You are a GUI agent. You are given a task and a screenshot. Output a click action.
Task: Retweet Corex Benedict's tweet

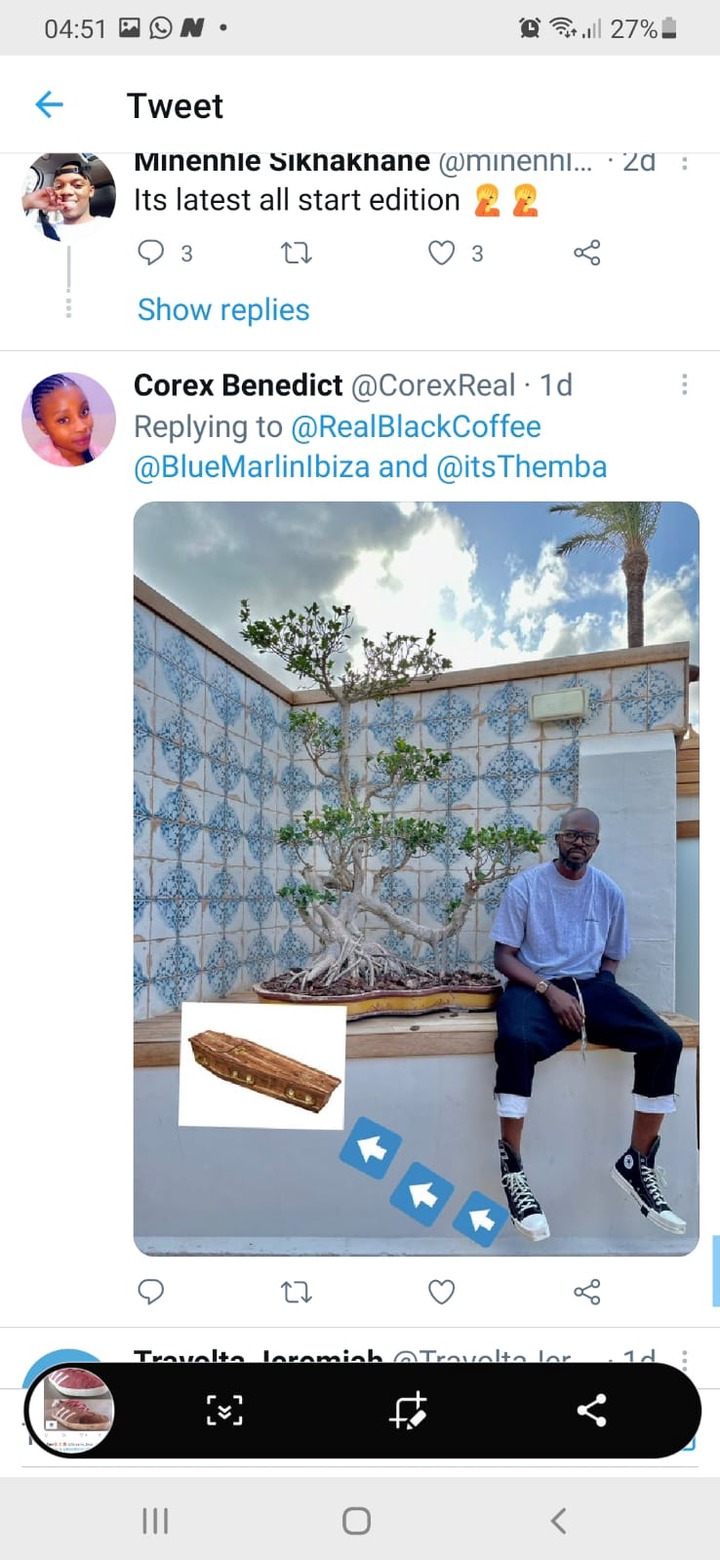[297, 1292]
